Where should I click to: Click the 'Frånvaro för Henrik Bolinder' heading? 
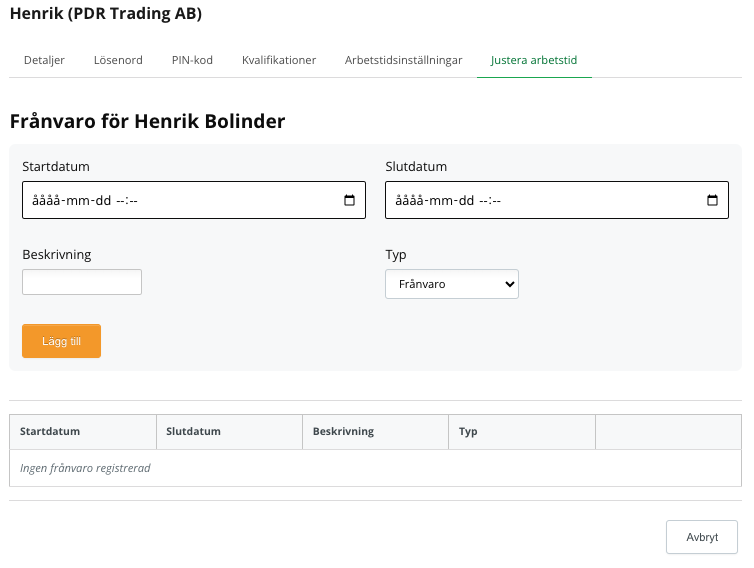pos(148,121)
